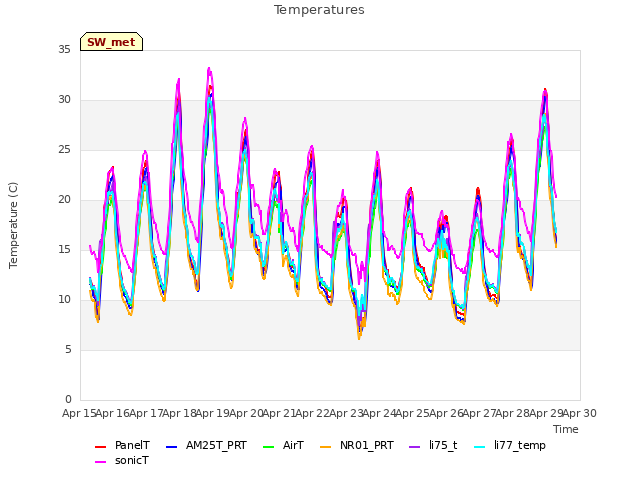The width and height of the screenshot is (640, 480).
Task: Toggle the AirT legend entry
Action: (x=284, y=445)
